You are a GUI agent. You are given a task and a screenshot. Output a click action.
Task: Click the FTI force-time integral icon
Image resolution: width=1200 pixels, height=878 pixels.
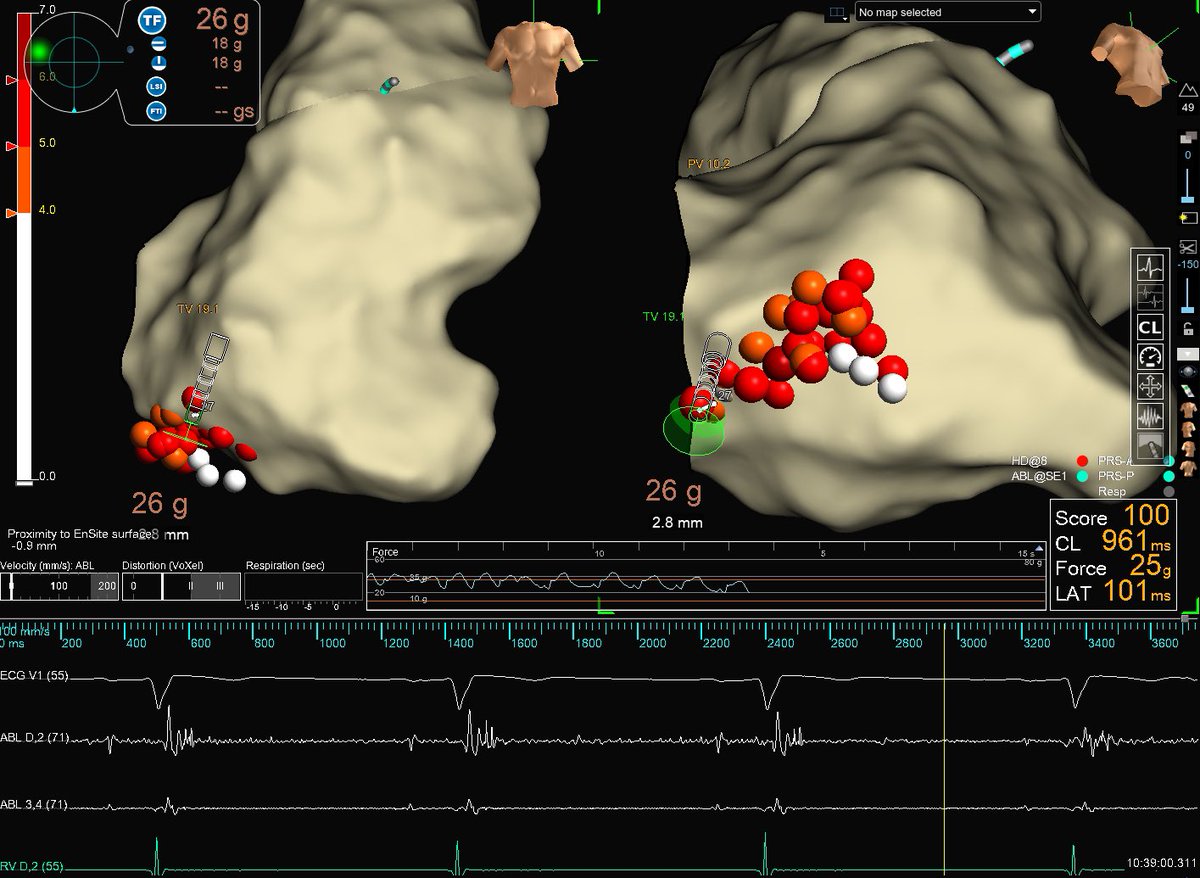click(156, 111)
